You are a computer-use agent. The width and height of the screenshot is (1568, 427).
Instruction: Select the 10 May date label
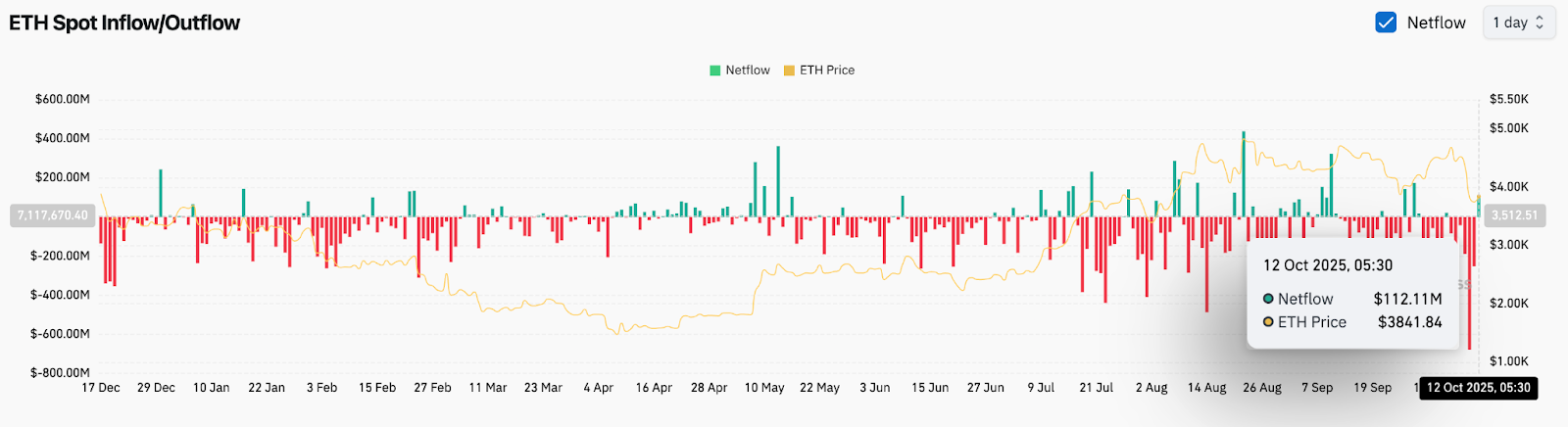click(x=764, y=388)
